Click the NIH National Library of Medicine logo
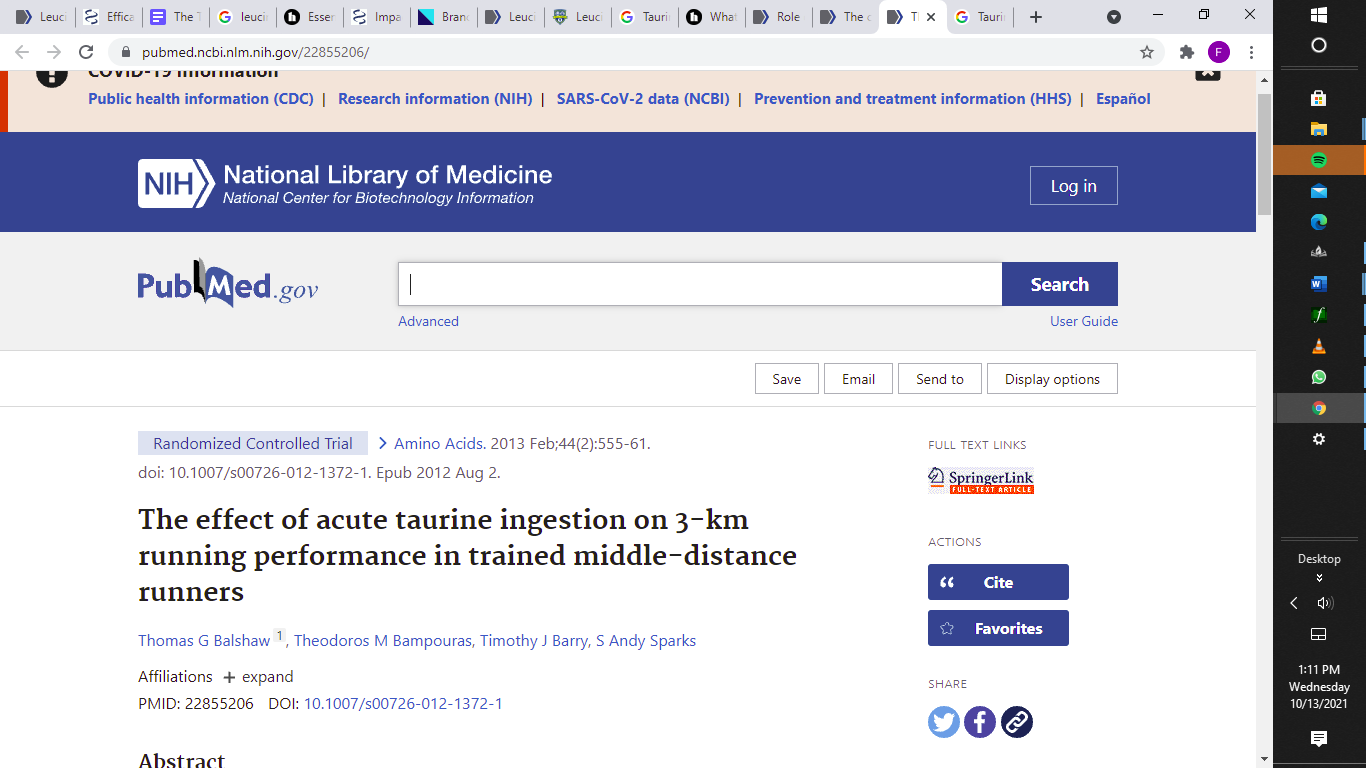Image resolution: width=1366 pixels, height=768 pixels. [x=345, y=184]
